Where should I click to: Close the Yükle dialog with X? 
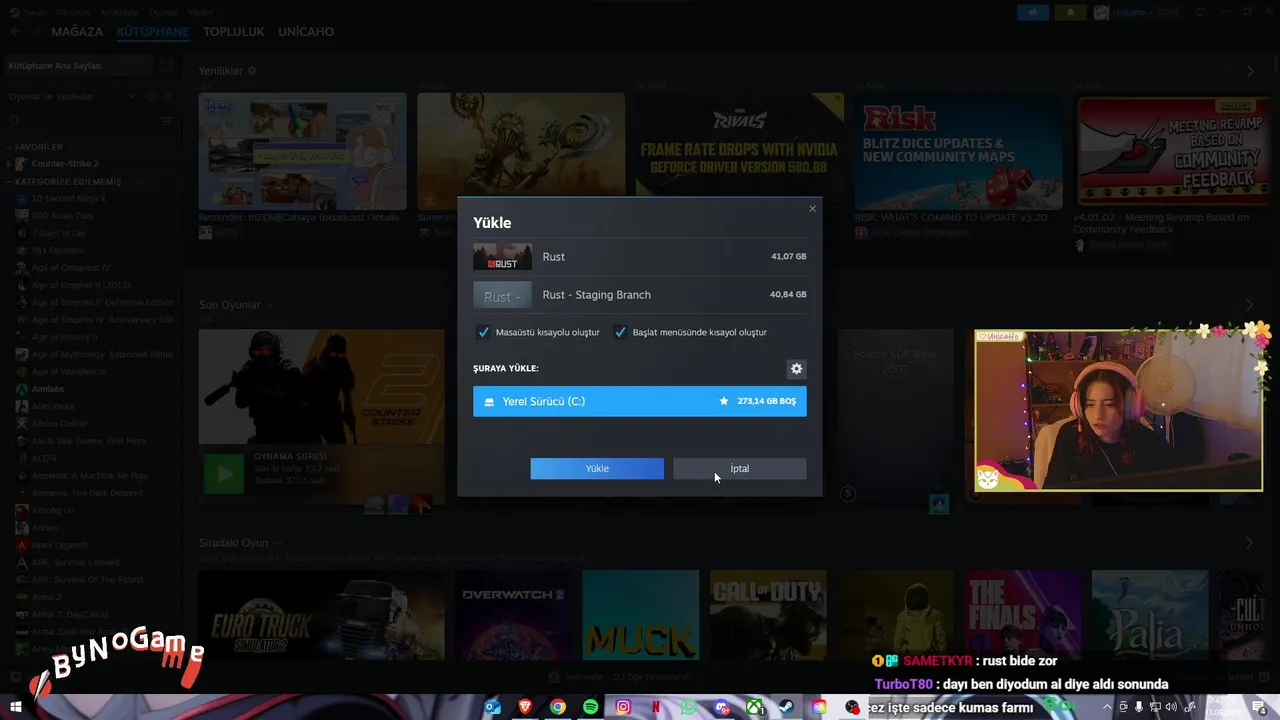[x=812, y=209]
